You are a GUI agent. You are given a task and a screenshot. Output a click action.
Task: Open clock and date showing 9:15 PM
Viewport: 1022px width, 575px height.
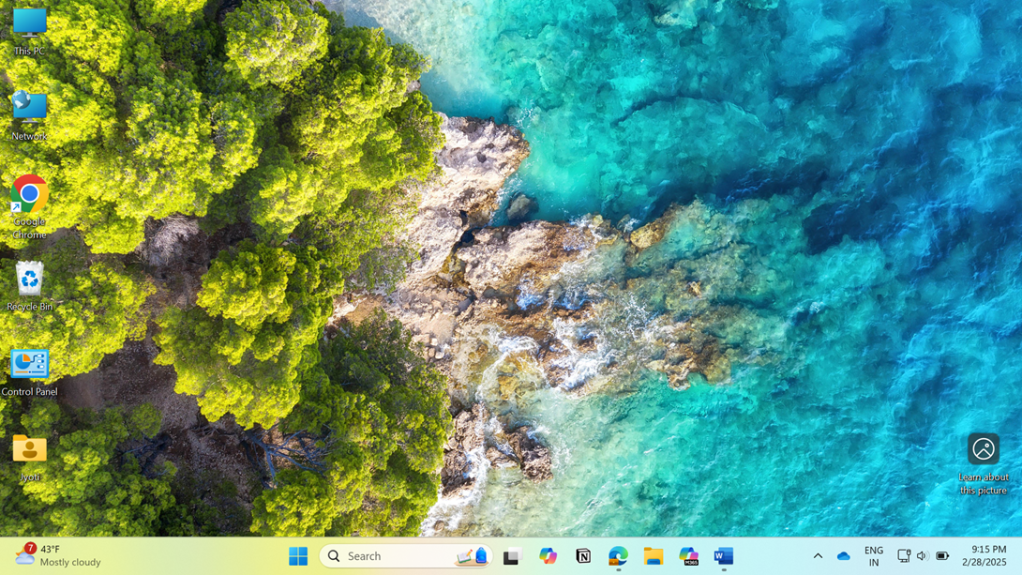tap(987, 556)
